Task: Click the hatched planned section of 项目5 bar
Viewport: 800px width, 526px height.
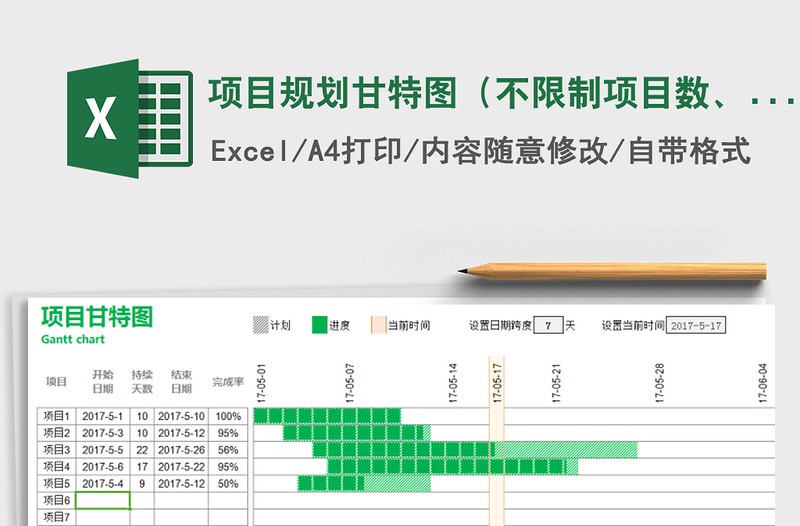Action: coord(397,483)
